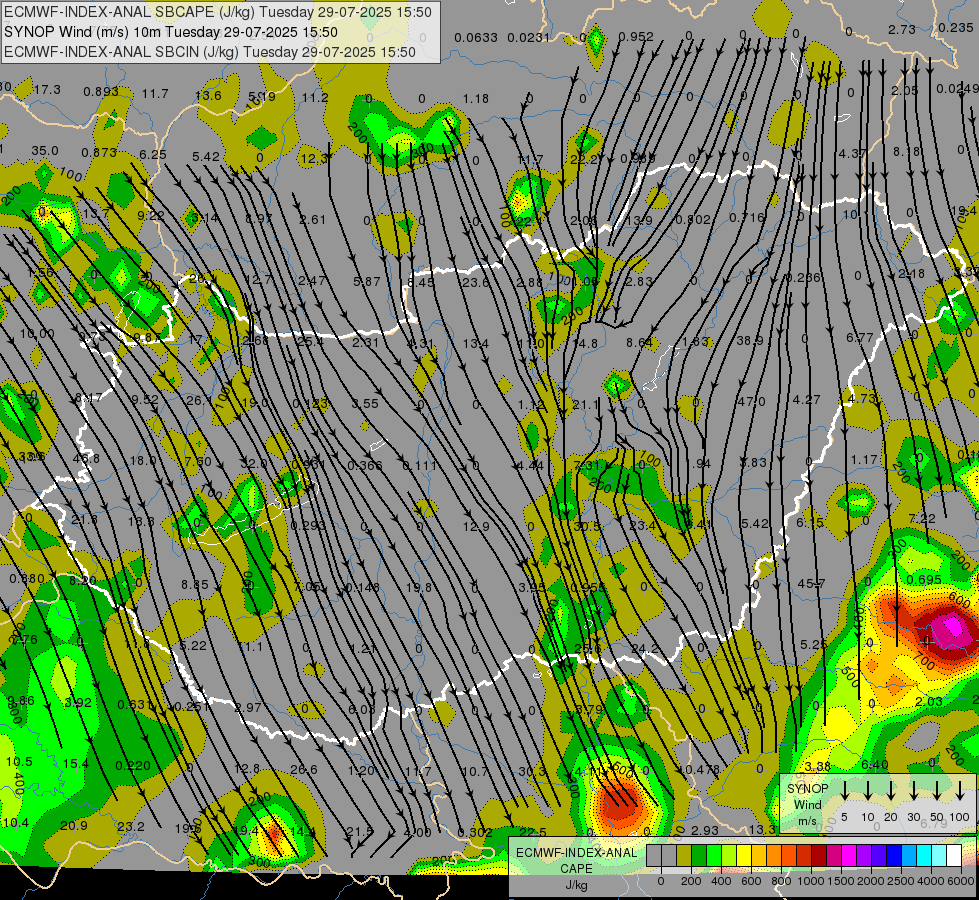Image resolution: width=979 pixels, height=900 pixels.
Task: Click the value 0.695 above the magenta core
Action: tap(923, 580)
